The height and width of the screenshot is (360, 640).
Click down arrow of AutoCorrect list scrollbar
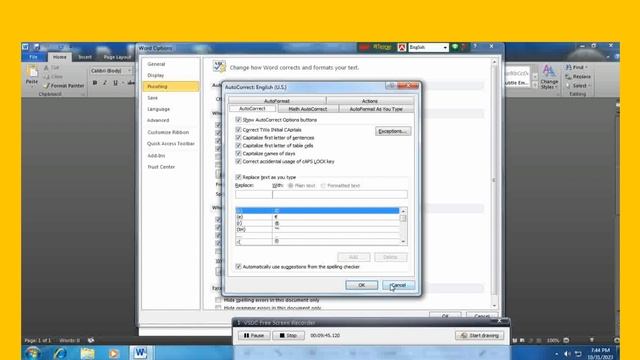tap(403, 242)
